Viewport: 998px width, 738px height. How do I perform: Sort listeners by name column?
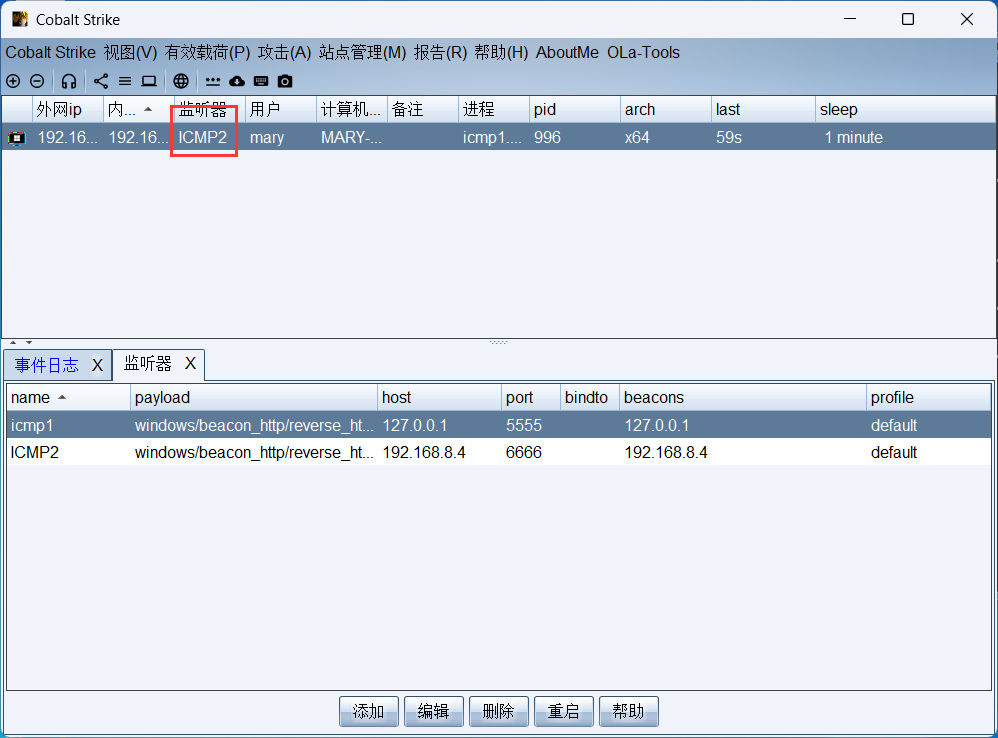pos(68,398)
